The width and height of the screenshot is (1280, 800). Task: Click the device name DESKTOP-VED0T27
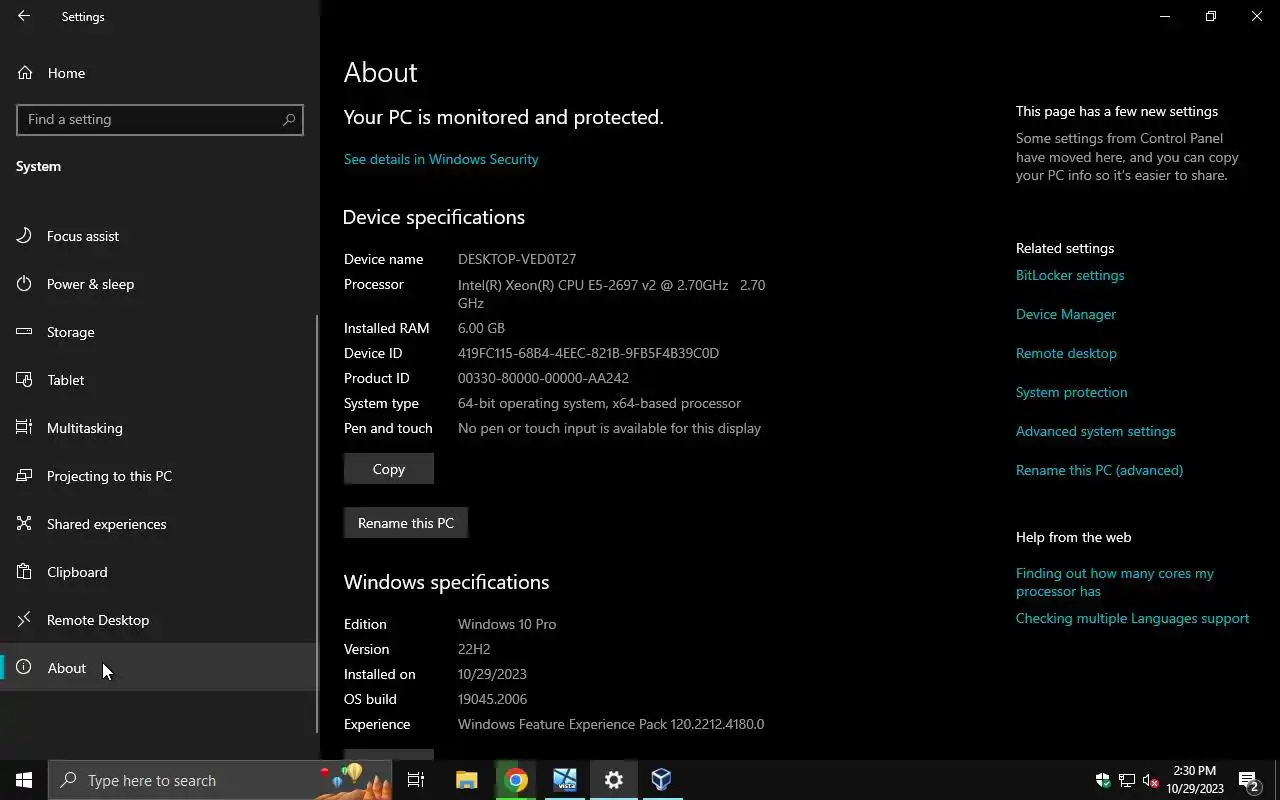[517, 259]
